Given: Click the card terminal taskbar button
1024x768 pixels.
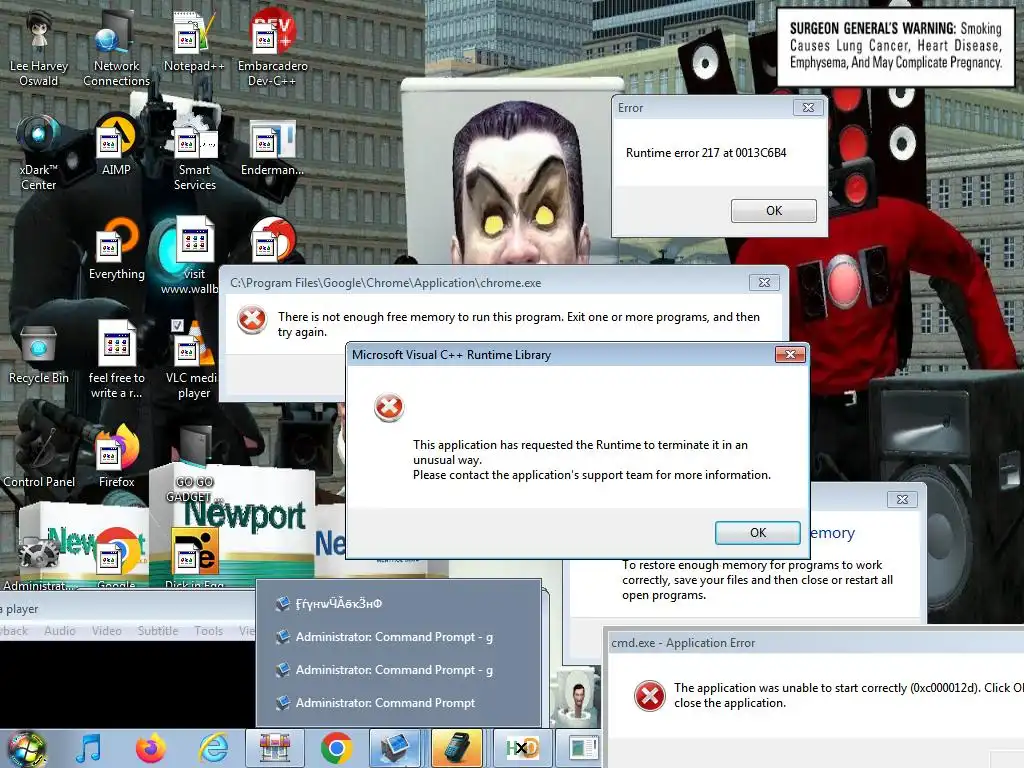Looking at the screenshot, I should pyautogui.click(x=456, y=748).
